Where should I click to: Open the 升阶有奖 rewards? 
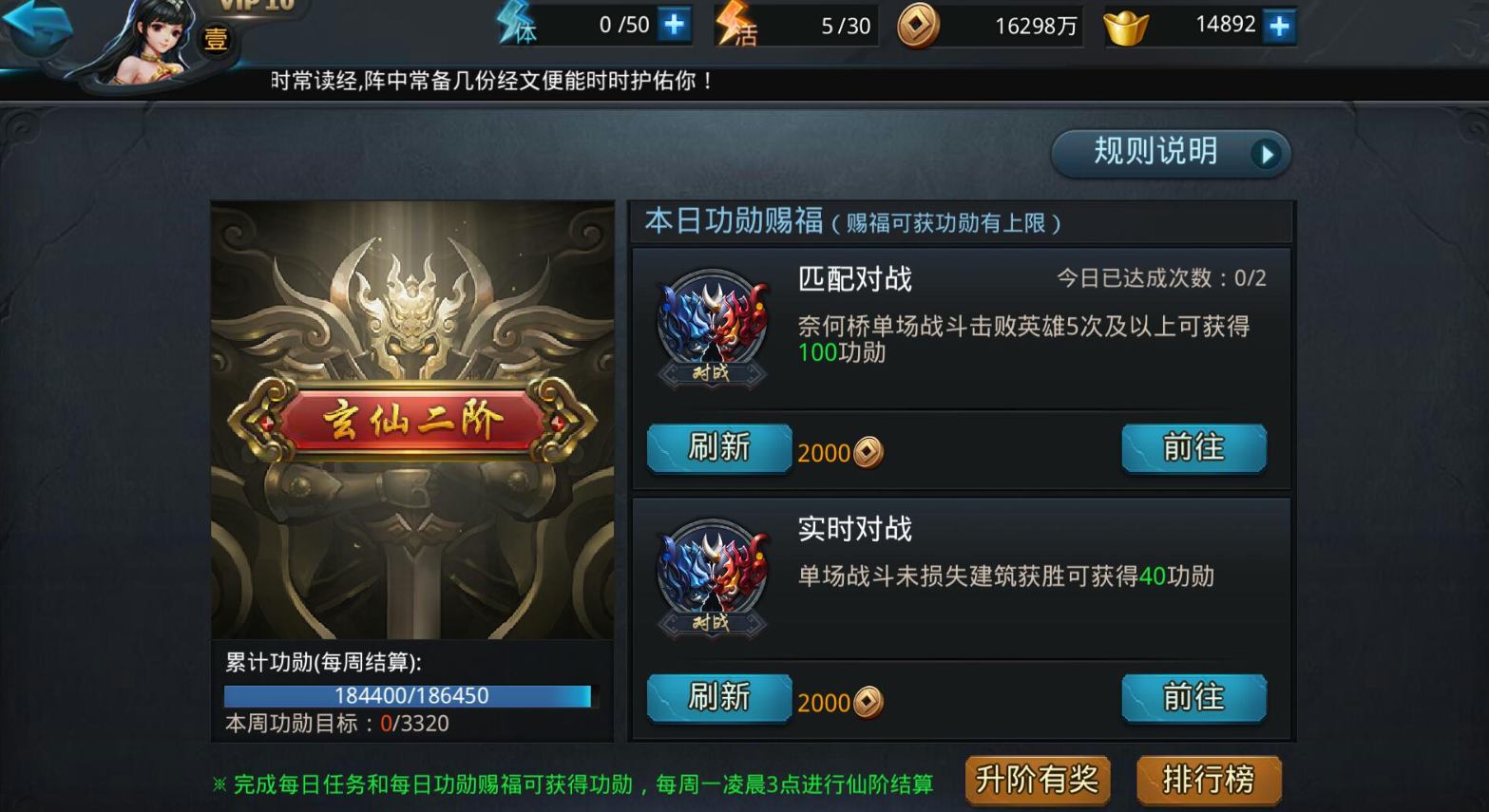click(1038, 781)
